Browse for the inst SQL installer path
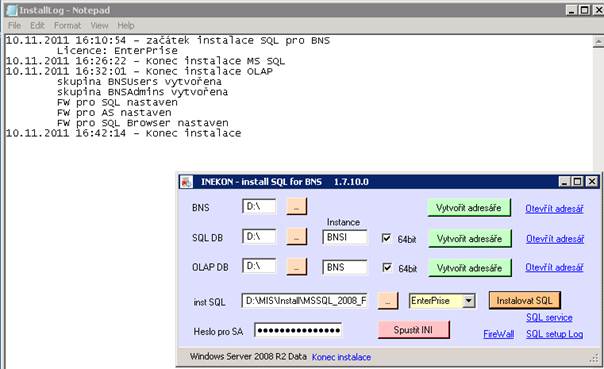This screenshot has height=369, width=604. coord(388,301)
